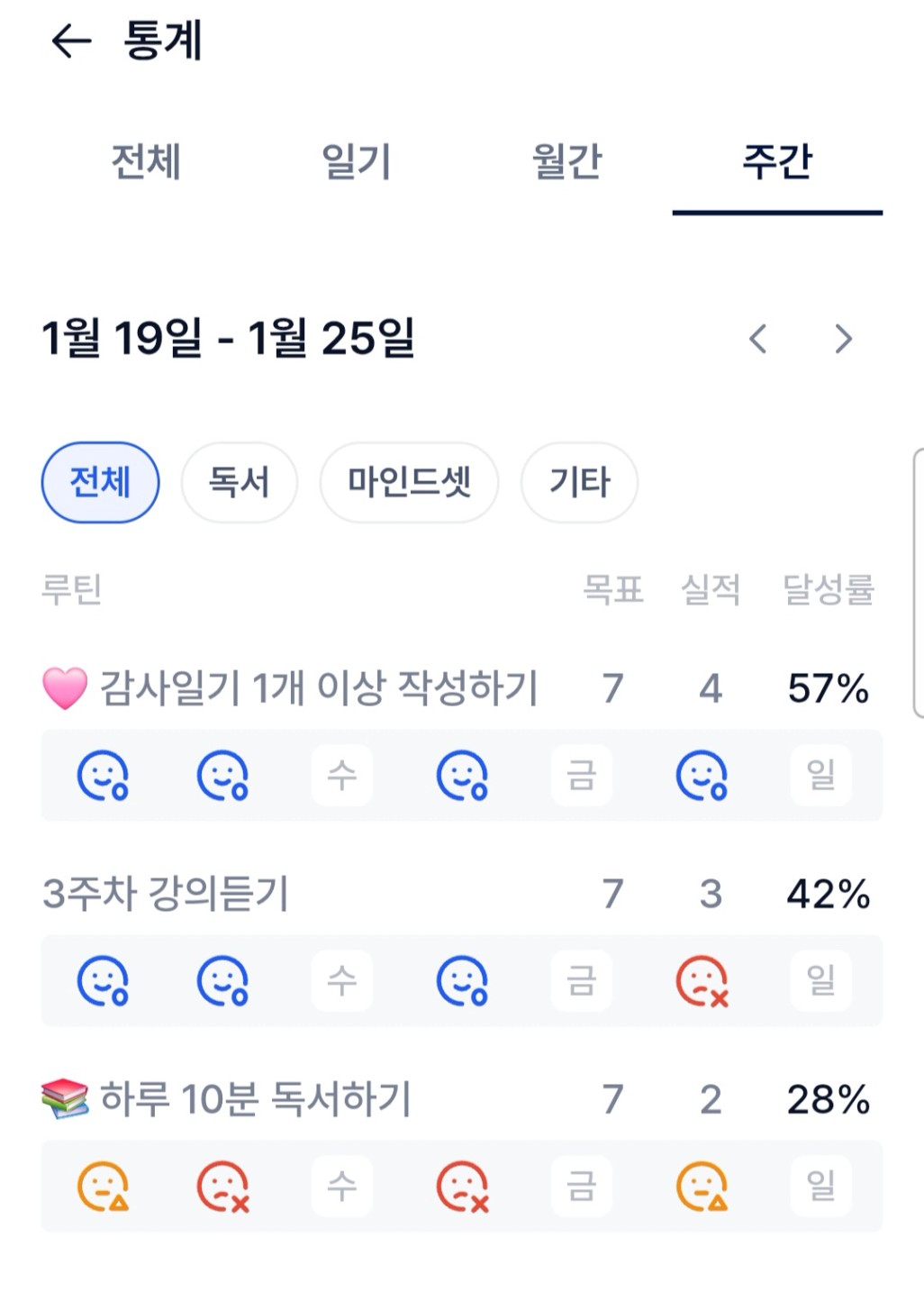924x1292 pixels.
Task: Open the 하루 10분 독서하기 routine
Action: (x=255, y=1099)
